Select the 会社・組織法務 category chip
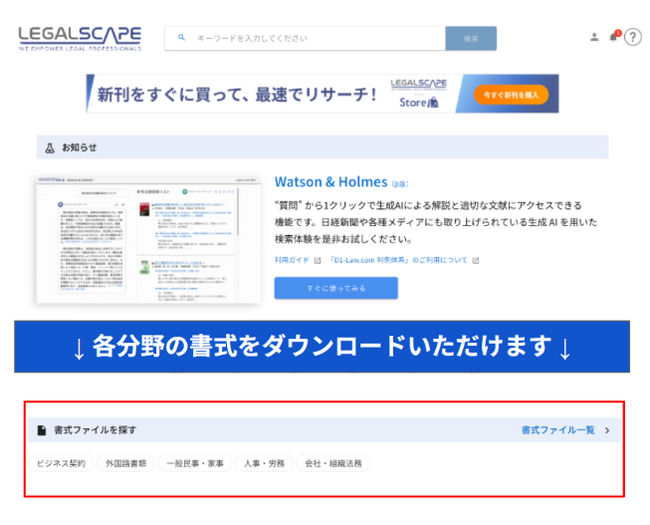 pyautogui.click(x=333, y=463)
